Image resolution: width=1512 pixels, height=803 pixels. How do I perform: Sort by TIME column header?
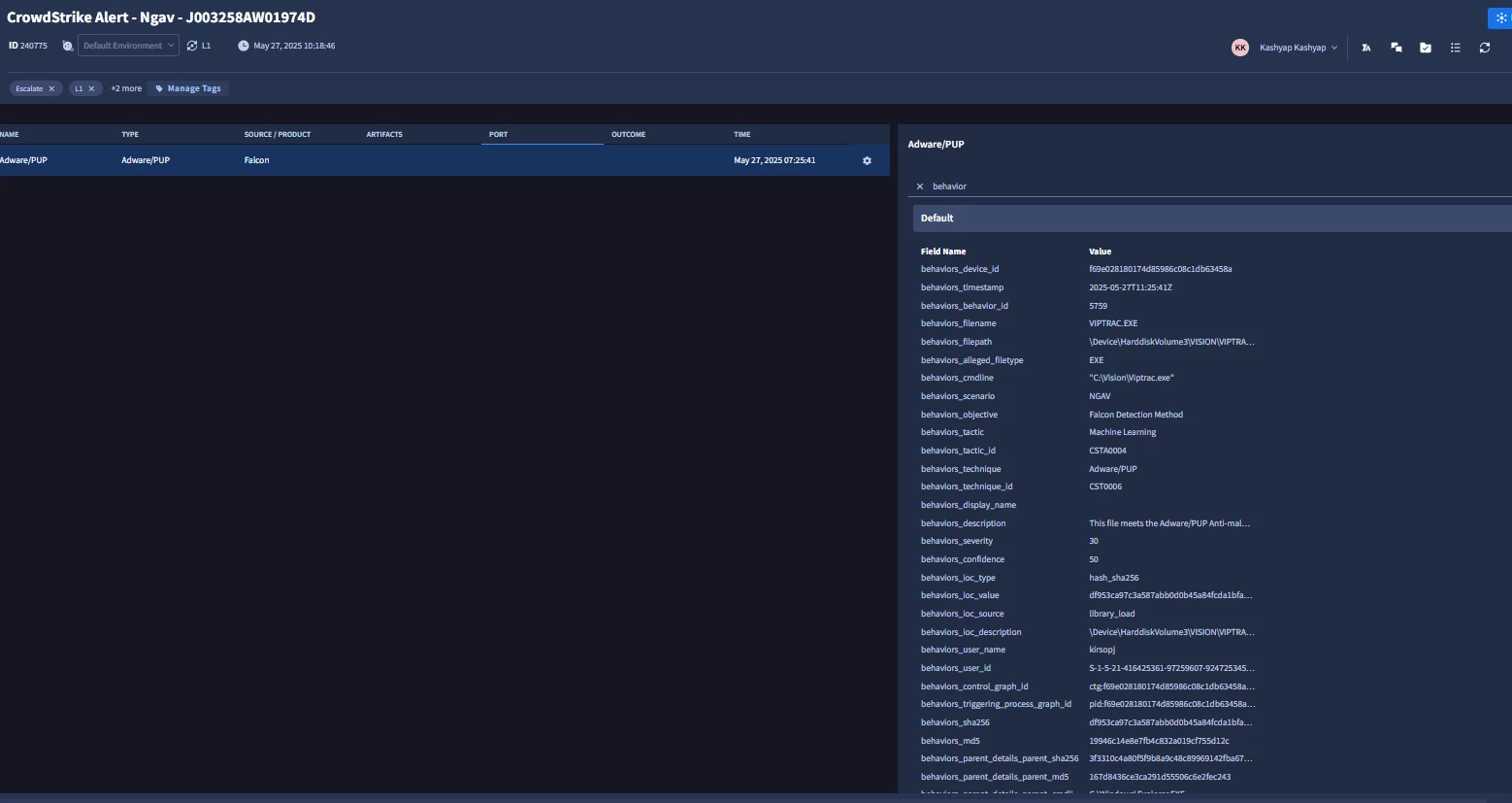[741, 135]
